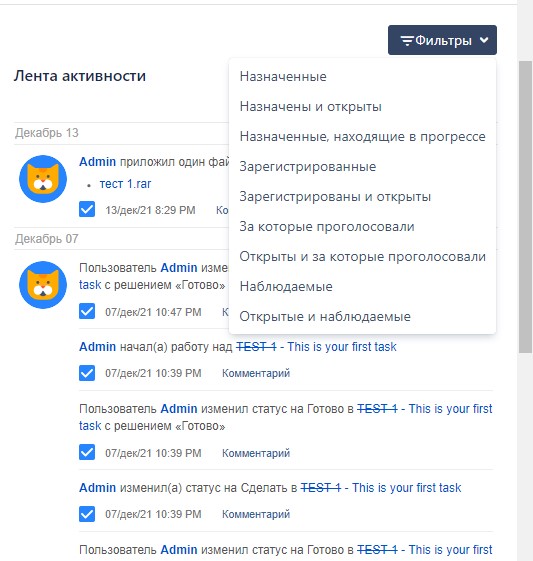Image resolution: width=533 pixels, height=561 pixels.
Task: Open TEST-1 link in начал(а) работу entry
Action: [256, 347]
